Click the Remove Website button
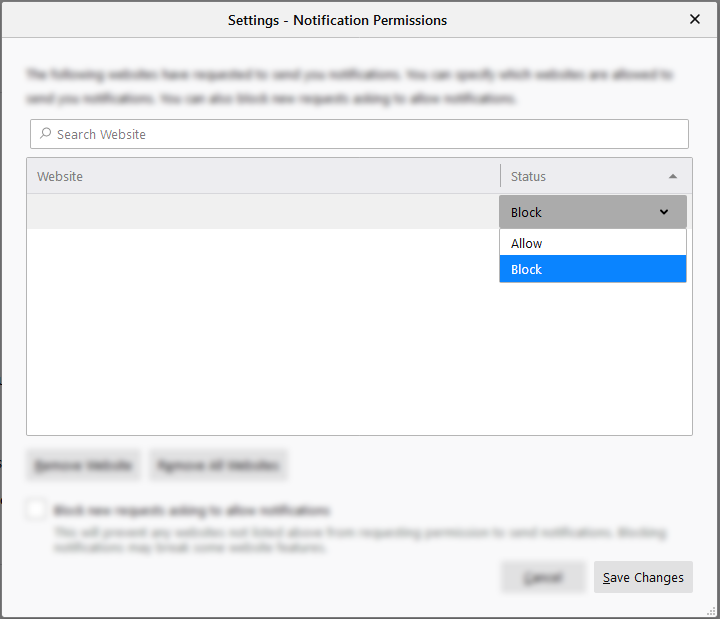This screenshot has height=619, width=720. [83, 466]
